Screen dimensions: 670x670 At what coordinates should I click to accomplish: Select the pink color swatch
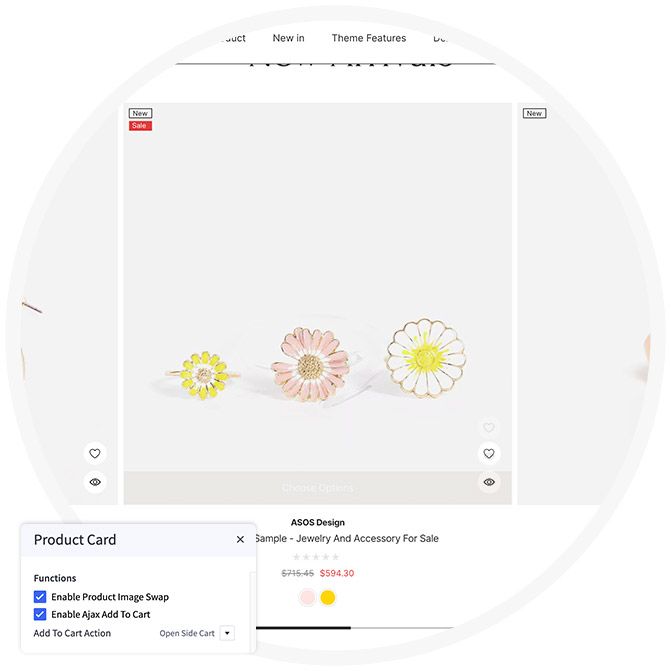(x=307, y=598)
